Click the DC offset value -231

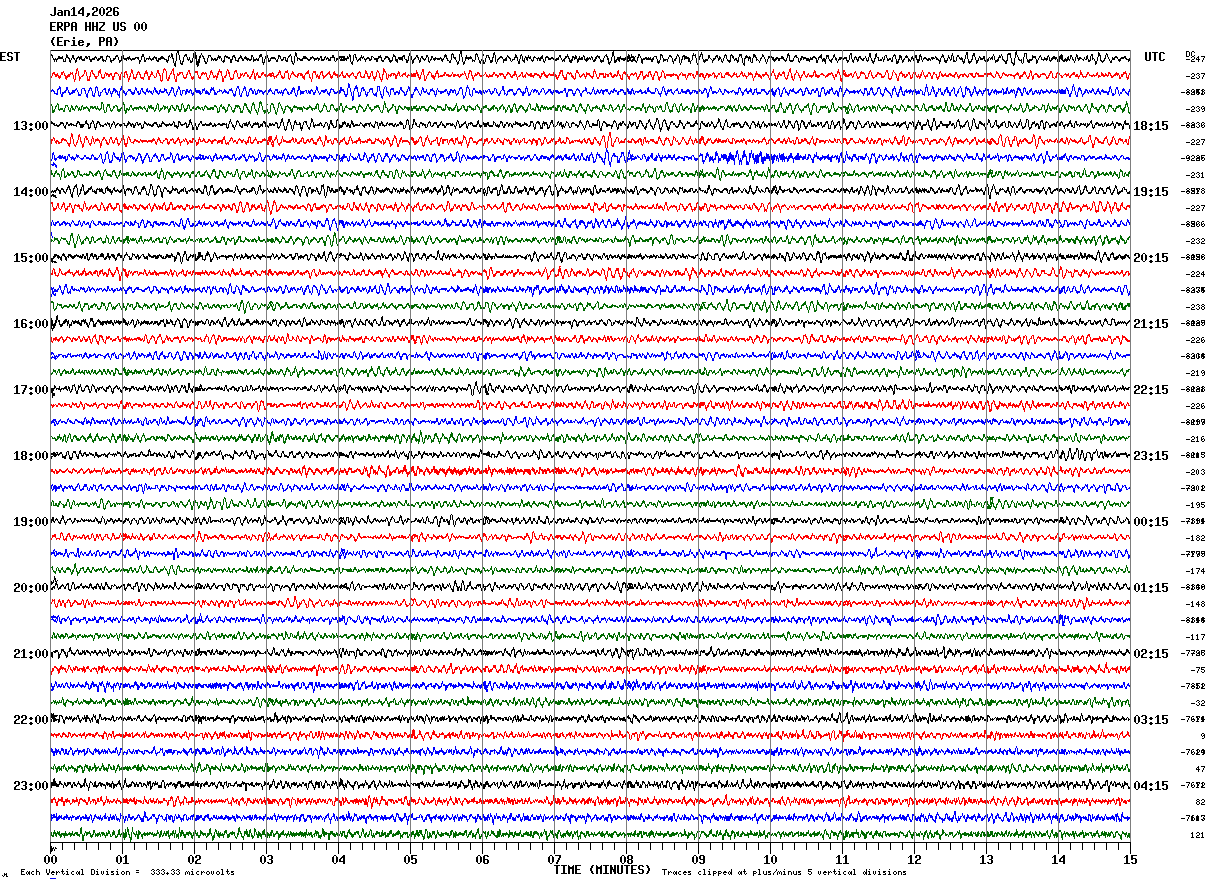[1195, 175]
